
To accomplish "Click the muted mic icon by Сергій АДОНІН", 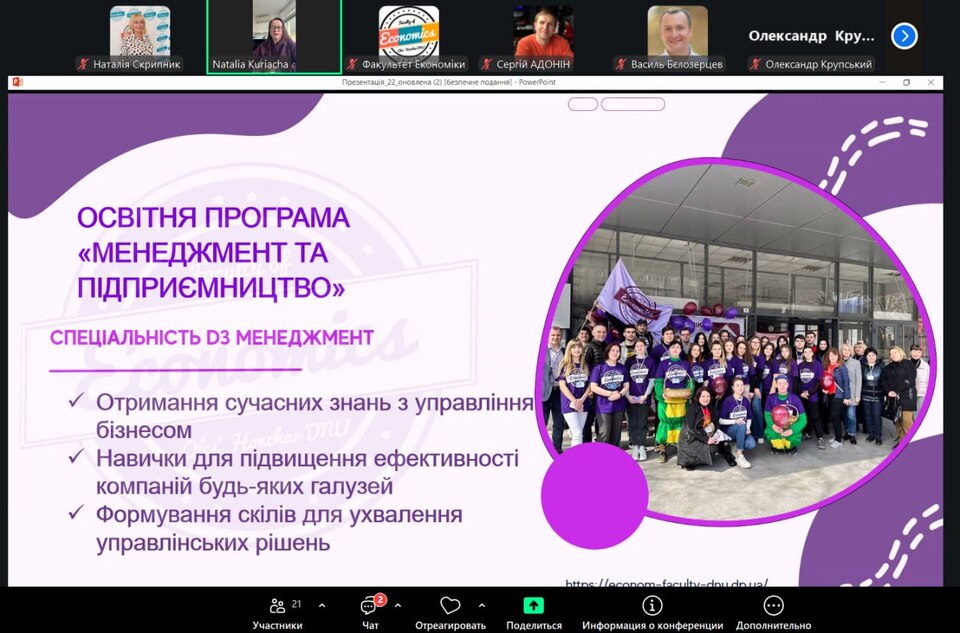I will 488,64.
